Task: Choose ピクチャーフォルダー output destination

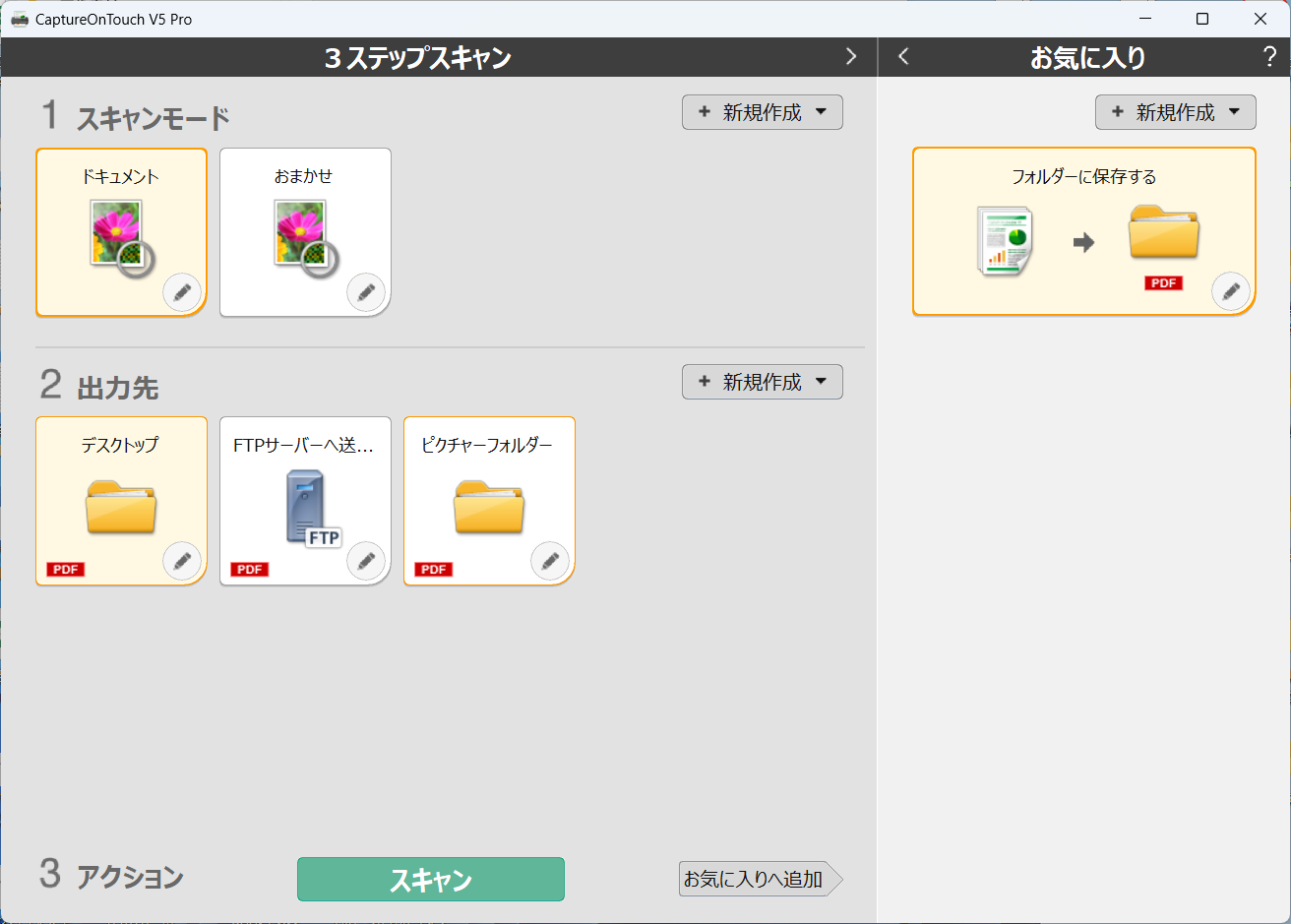Action: [x=489, y=501]
